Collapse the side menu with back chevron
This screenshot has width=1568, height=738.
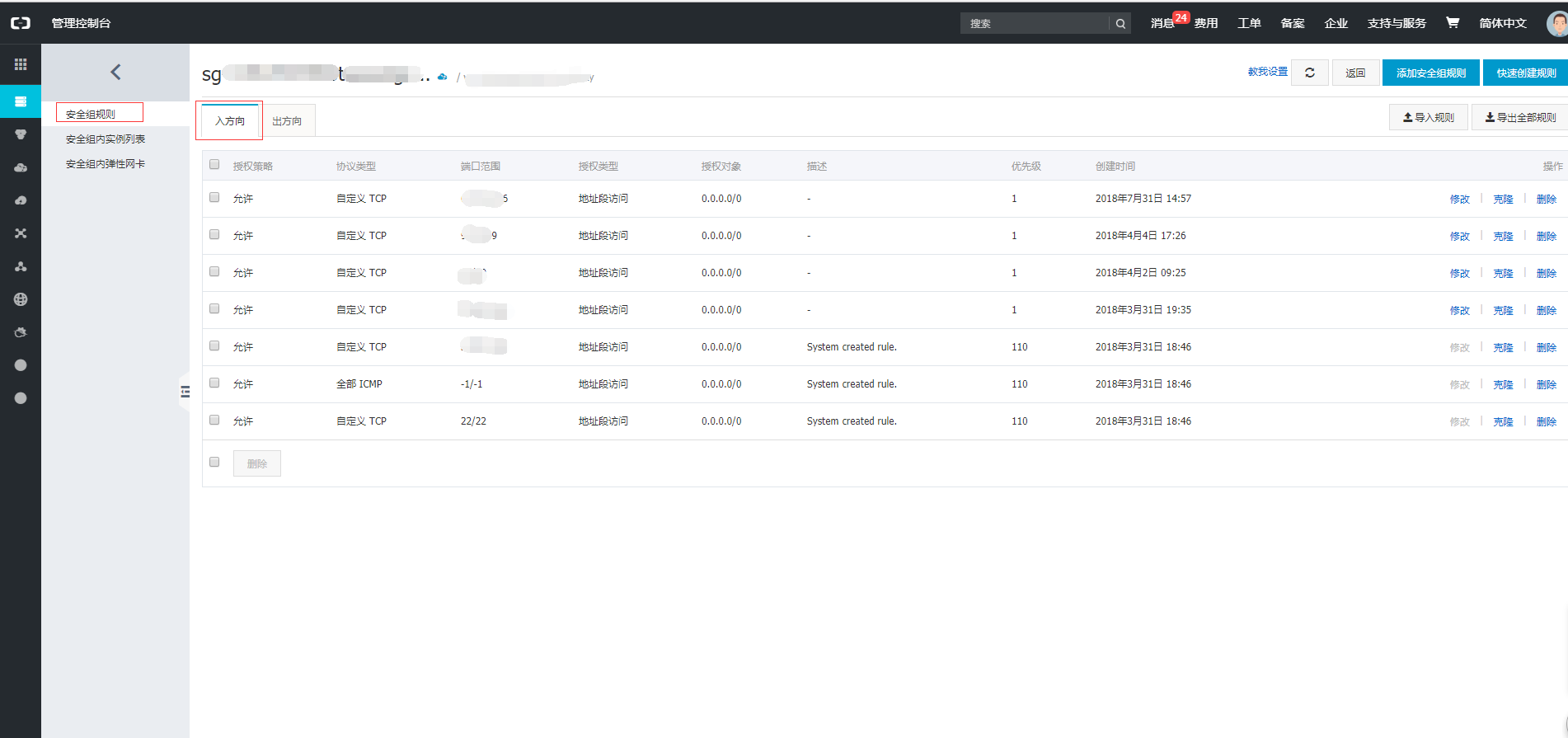pyautogui.click(x=115, y=73)
